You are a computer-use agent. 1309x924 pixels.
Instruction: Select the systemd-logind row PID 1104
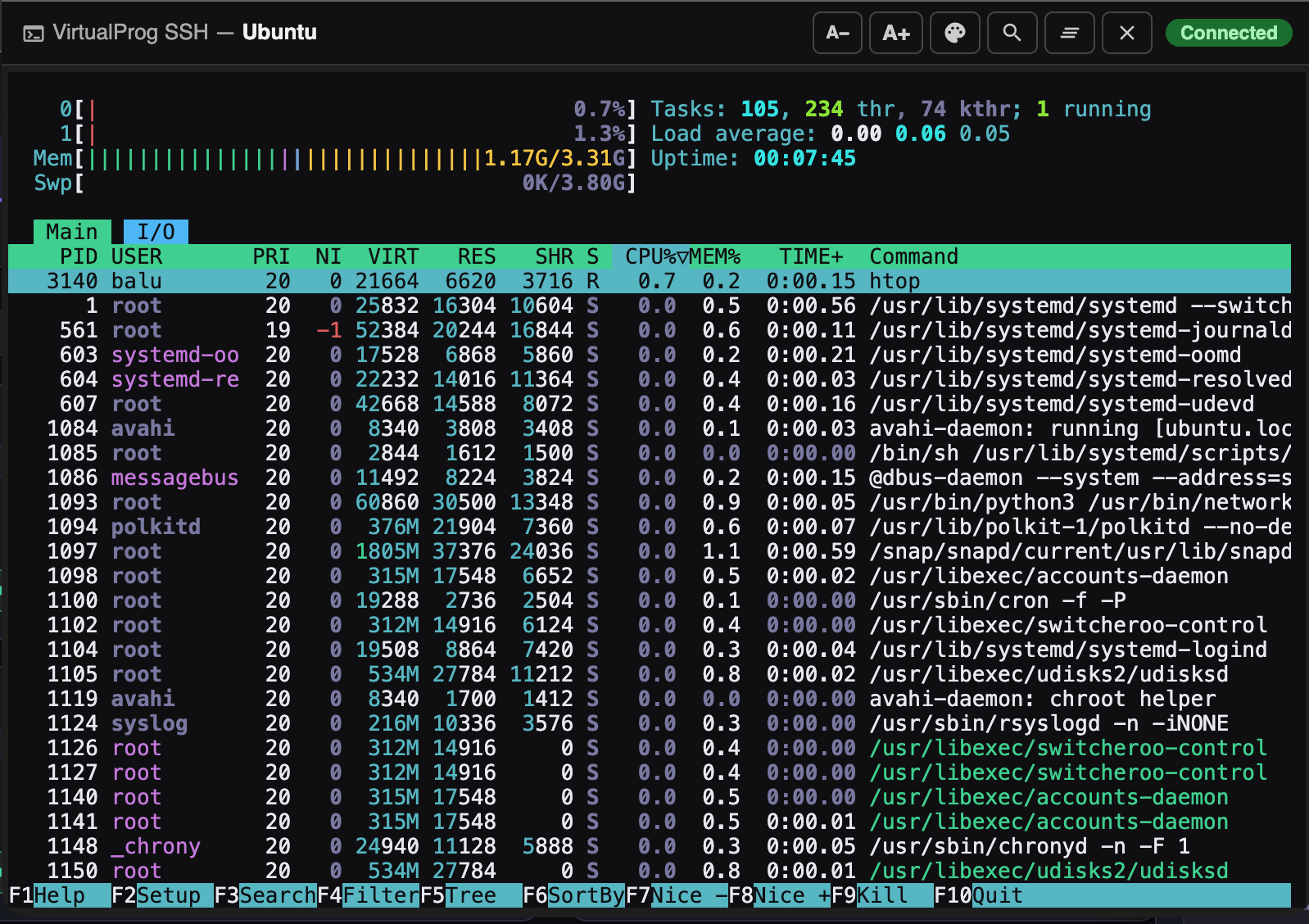pos(650,650)
